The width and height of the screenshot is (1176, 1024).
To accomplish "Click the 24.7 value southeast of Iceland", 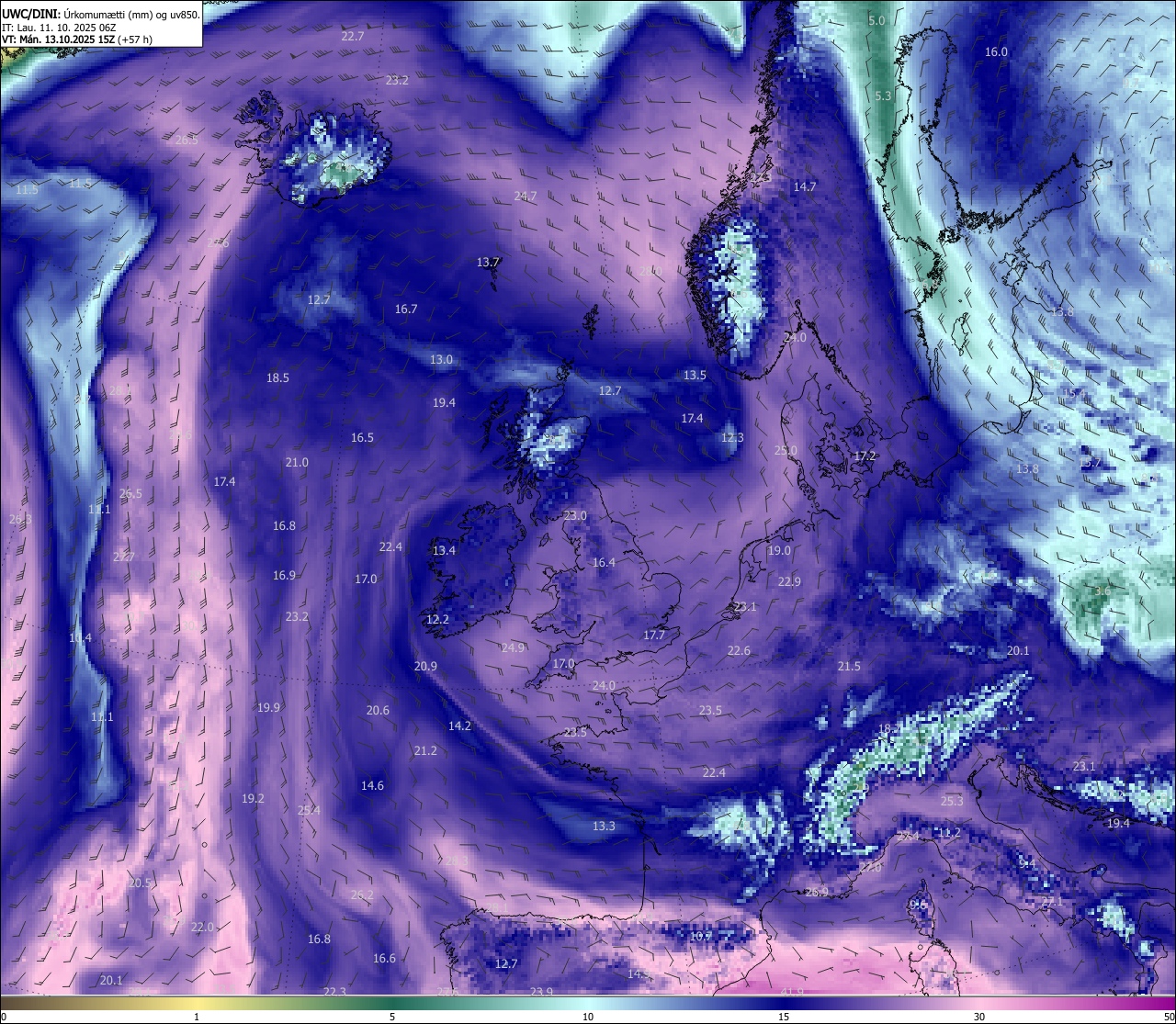I will pyautogui.click(x=525, y=197).
